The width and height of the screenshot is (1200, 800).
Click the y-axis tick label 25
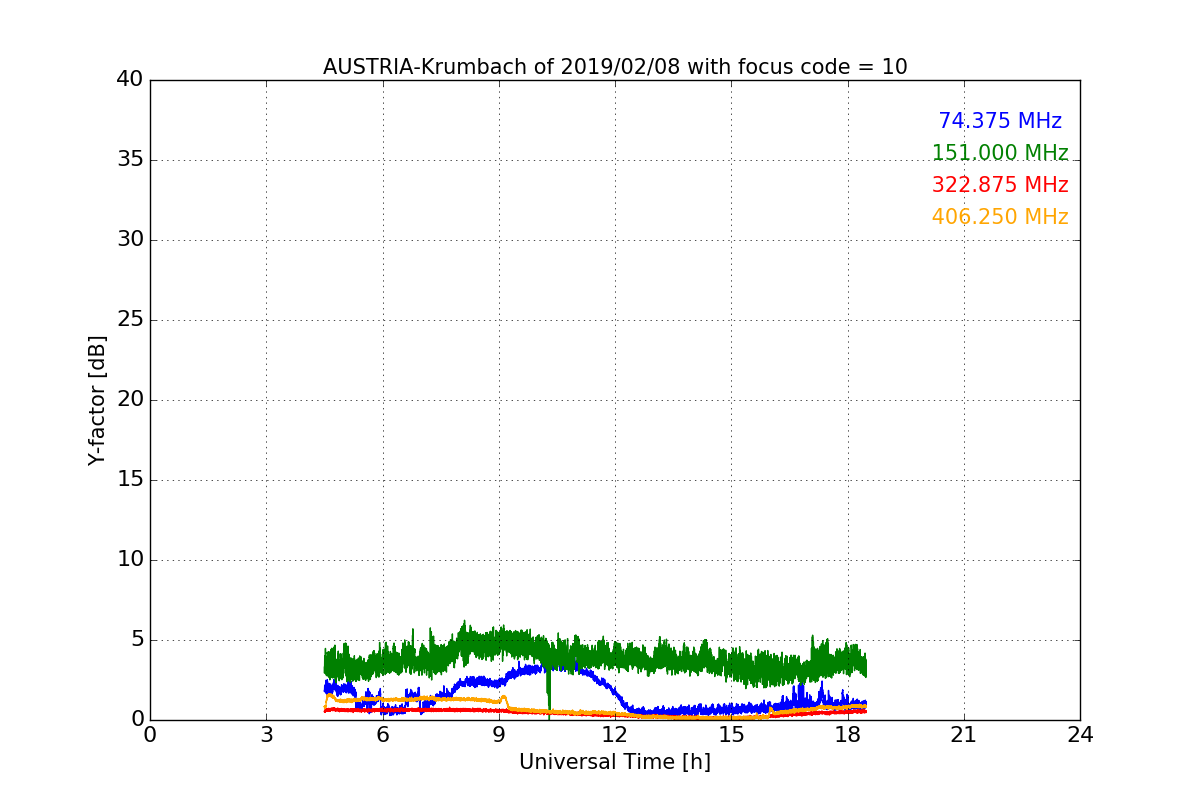[x=130, y=320]
